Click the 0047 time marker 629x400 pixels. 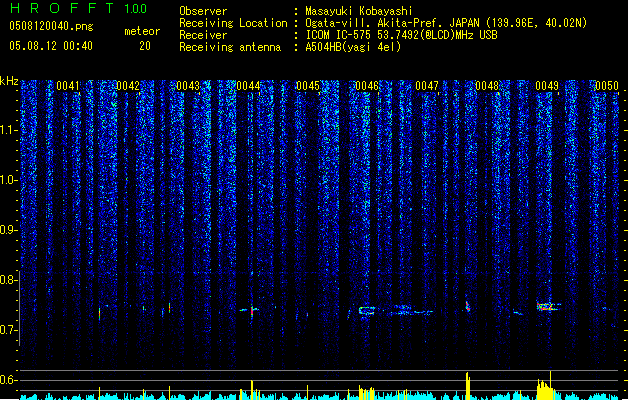(427, 86)
